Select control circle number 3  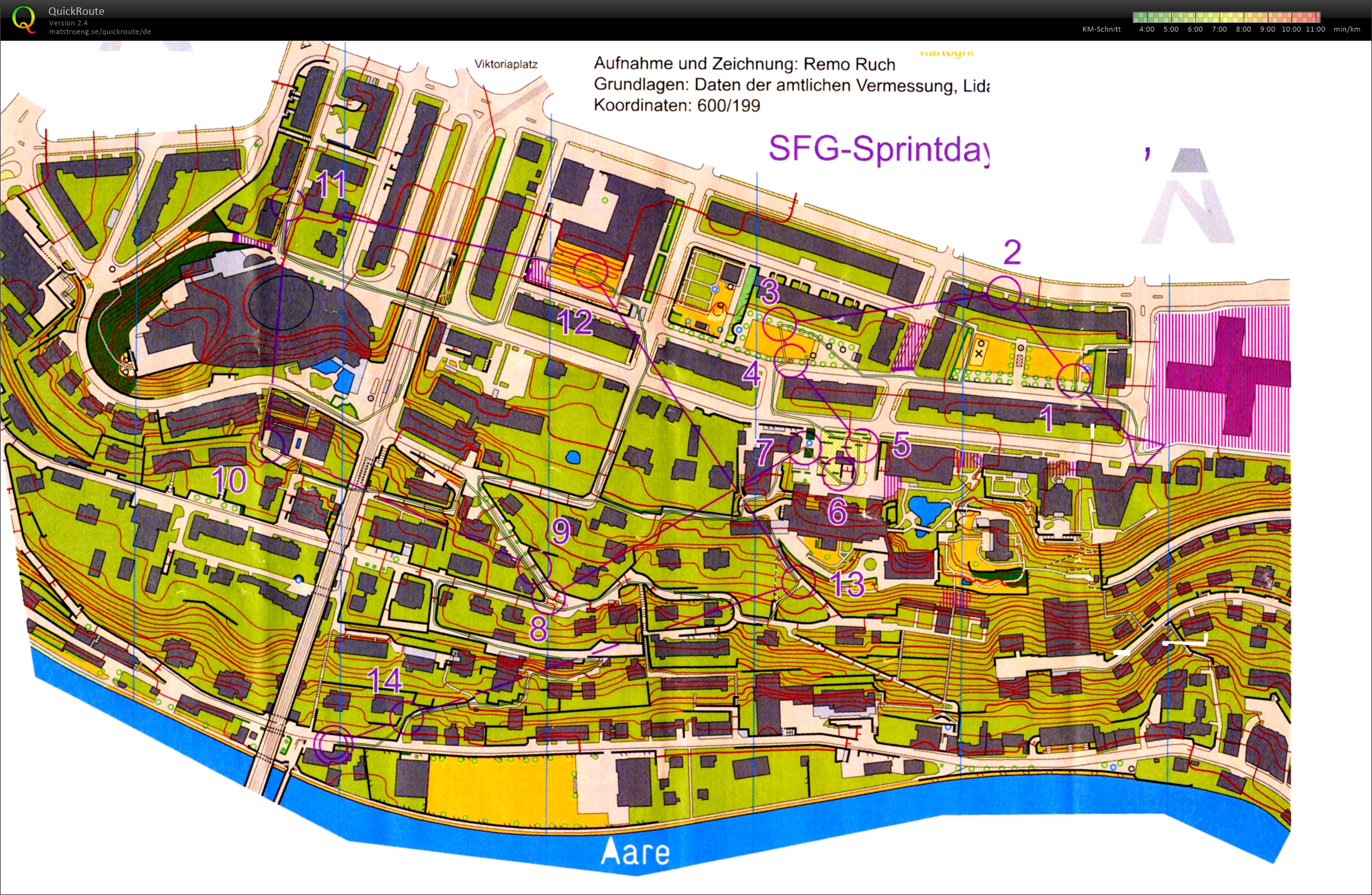point(779,323)
